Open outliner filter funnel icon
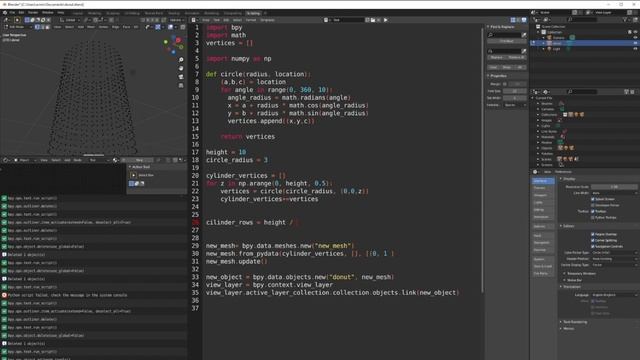 point(624,20)
